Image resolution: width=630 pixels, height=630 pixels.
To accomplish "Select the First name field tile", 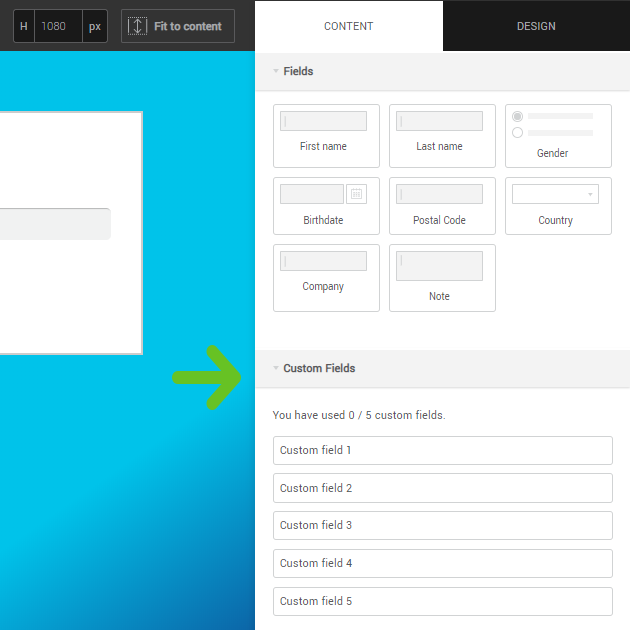I will (x=326, y=135).
